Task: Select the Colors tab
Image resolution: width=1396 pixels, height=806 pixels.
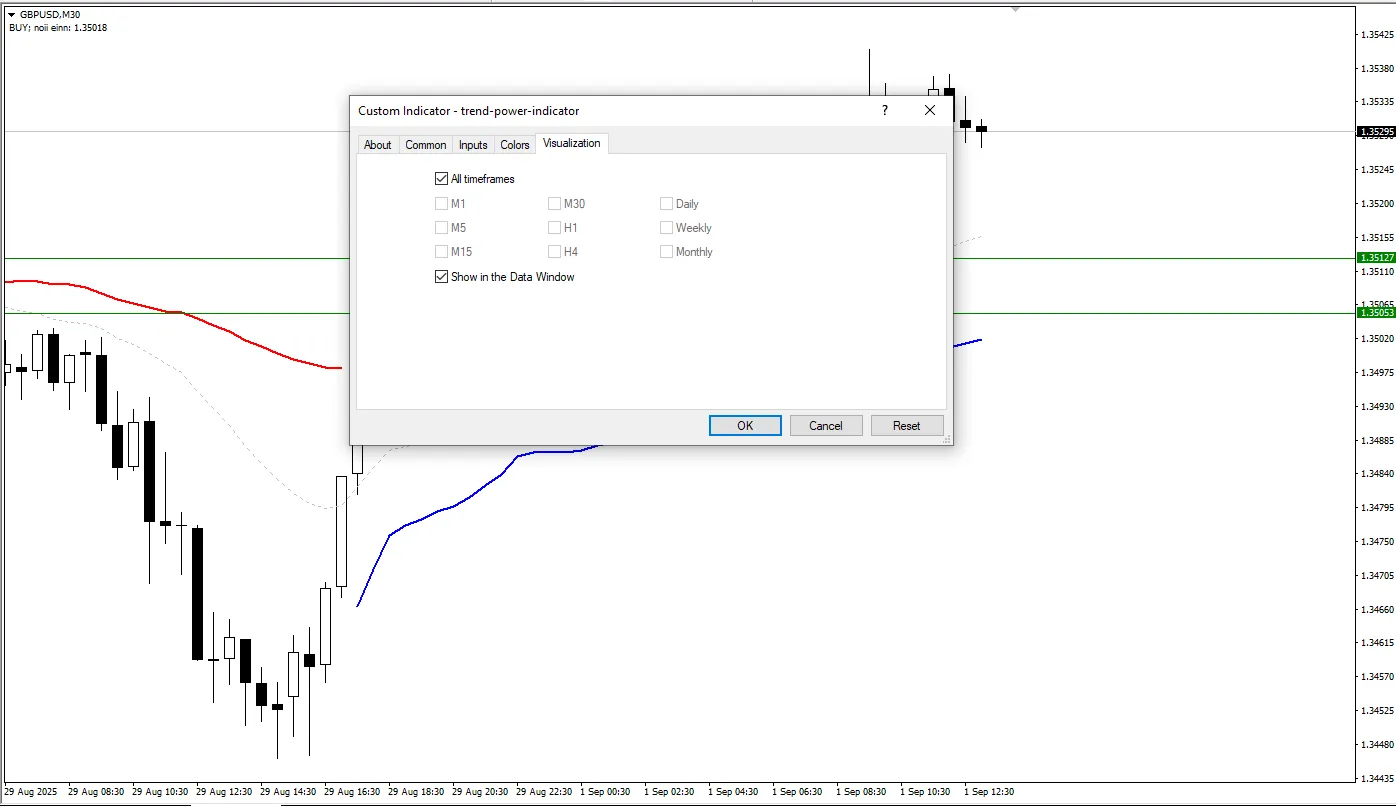Action: [x=515, y=145]
